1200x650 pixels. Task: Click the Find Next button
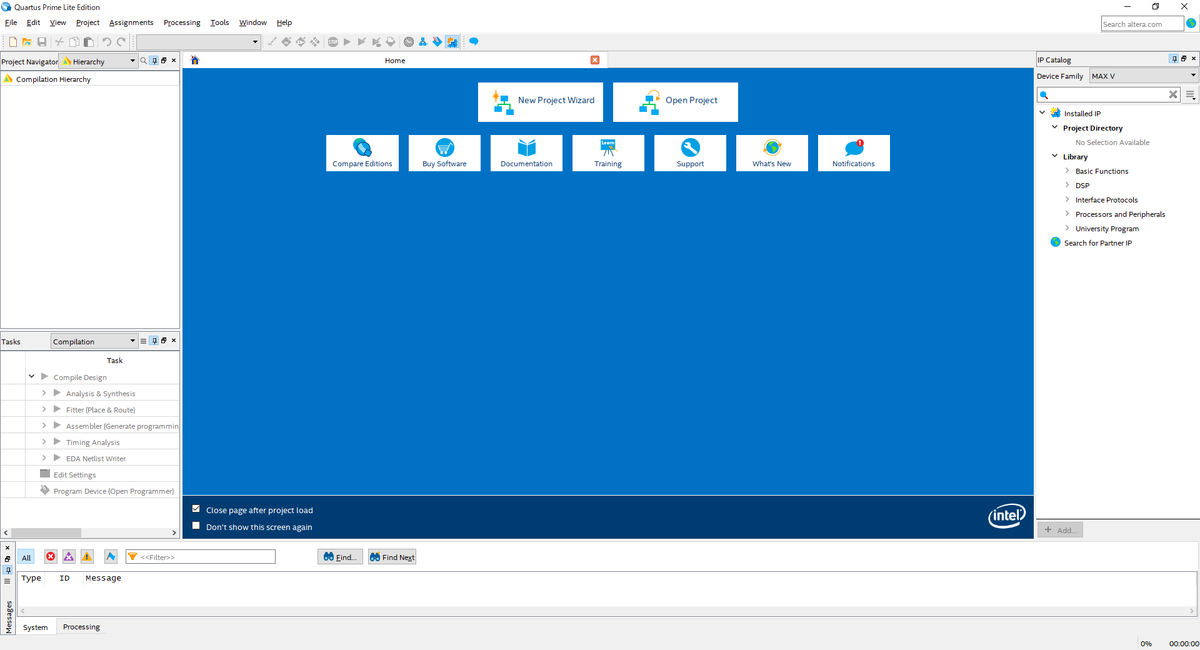point(391,557)
